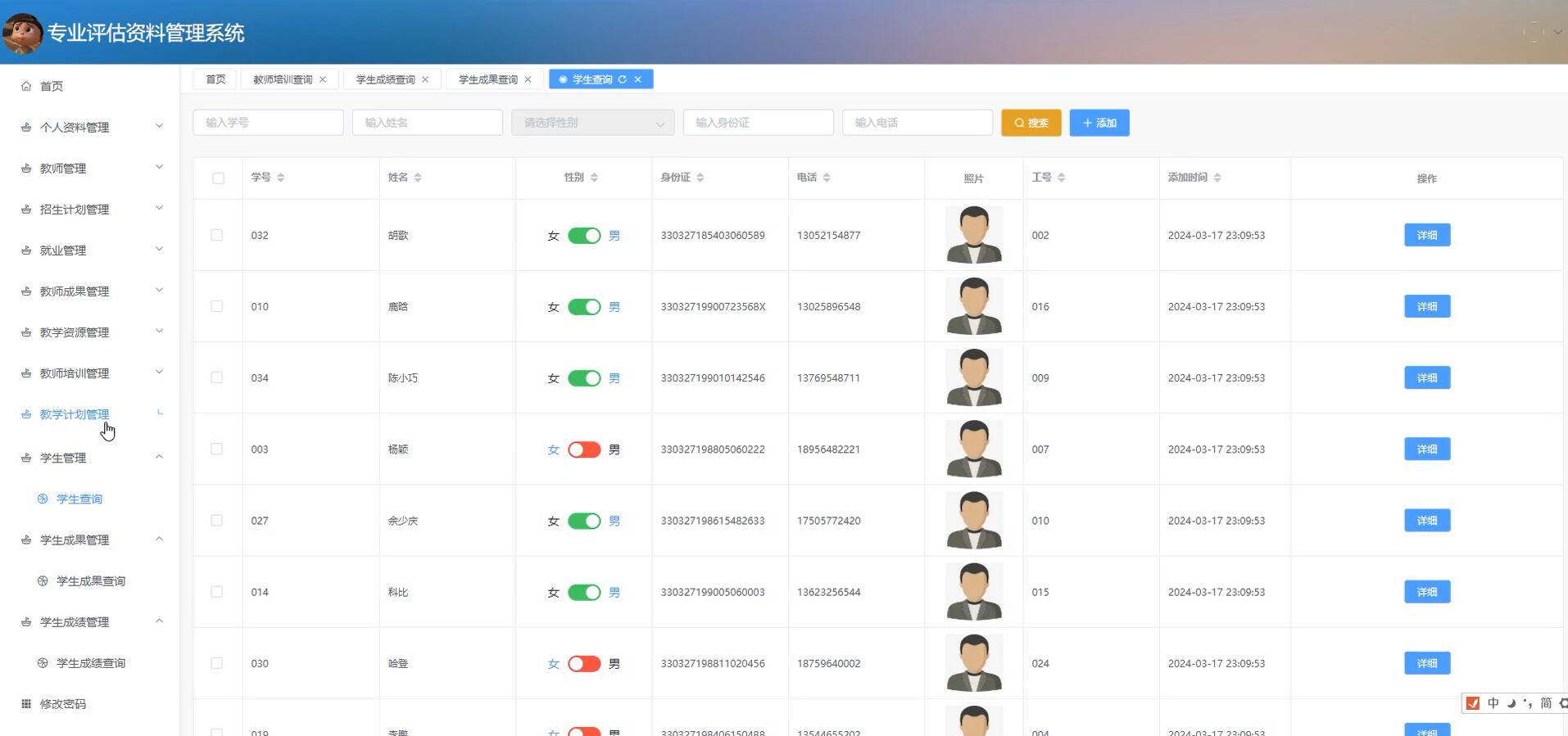
Task: Click the icon next to 学生成绩查询 submenu
Action: click(43, 662)
